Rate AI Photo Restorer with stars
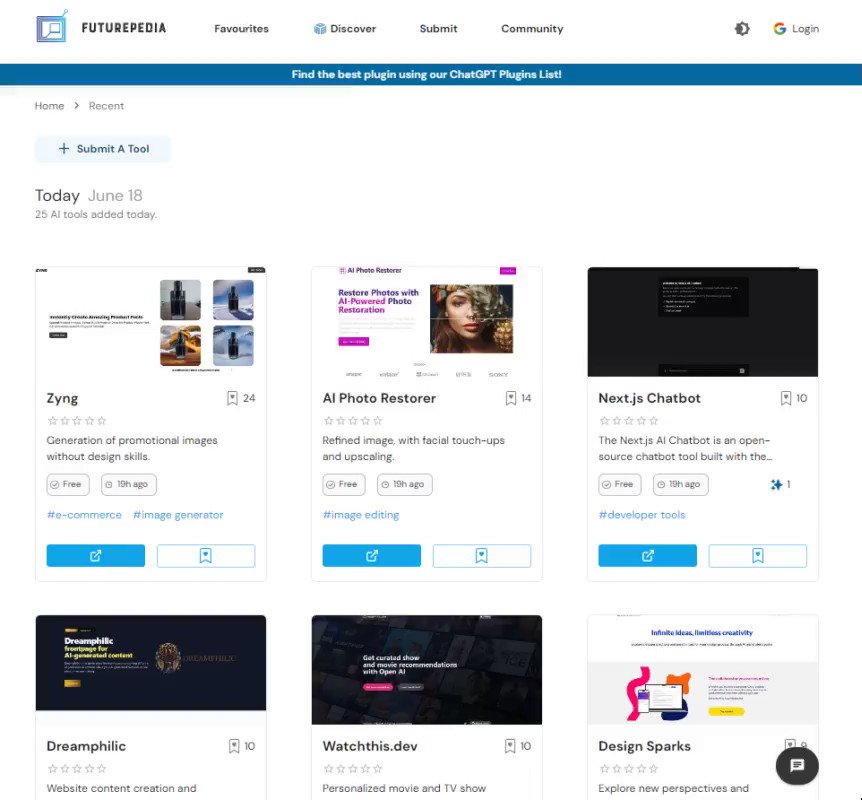This screenshot has height=800, width=862. (353, 421)
